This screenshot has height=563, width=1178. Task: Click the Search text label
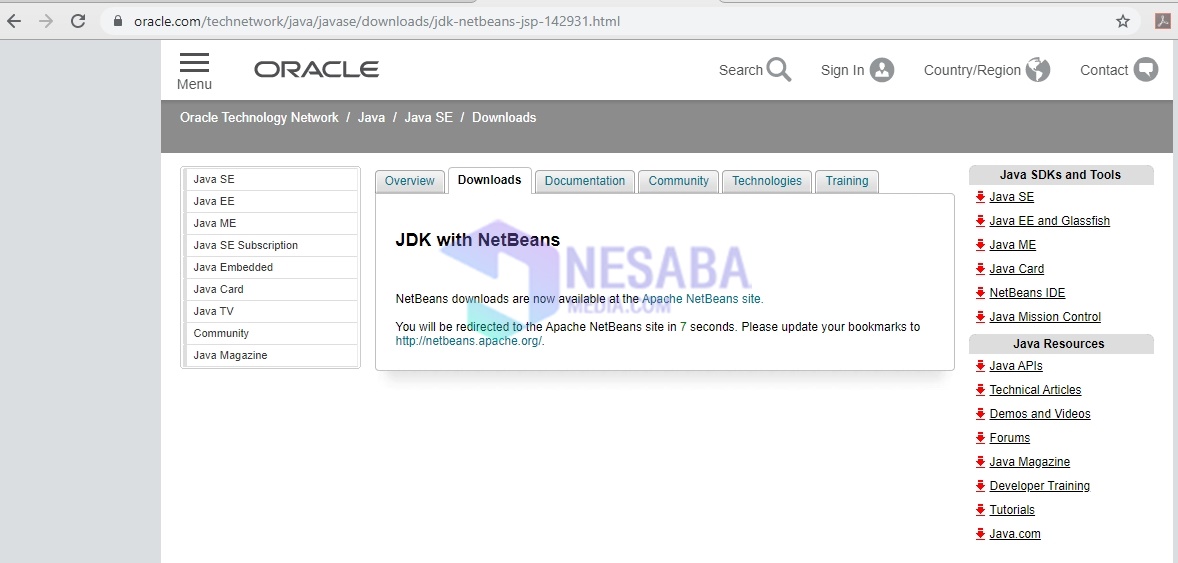click(x=741, y=70)
